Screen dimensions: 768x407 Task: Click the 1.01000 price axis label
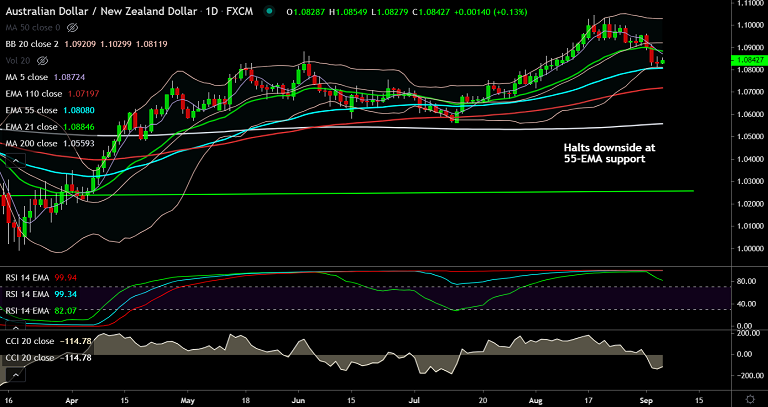[x=751, y=226]
